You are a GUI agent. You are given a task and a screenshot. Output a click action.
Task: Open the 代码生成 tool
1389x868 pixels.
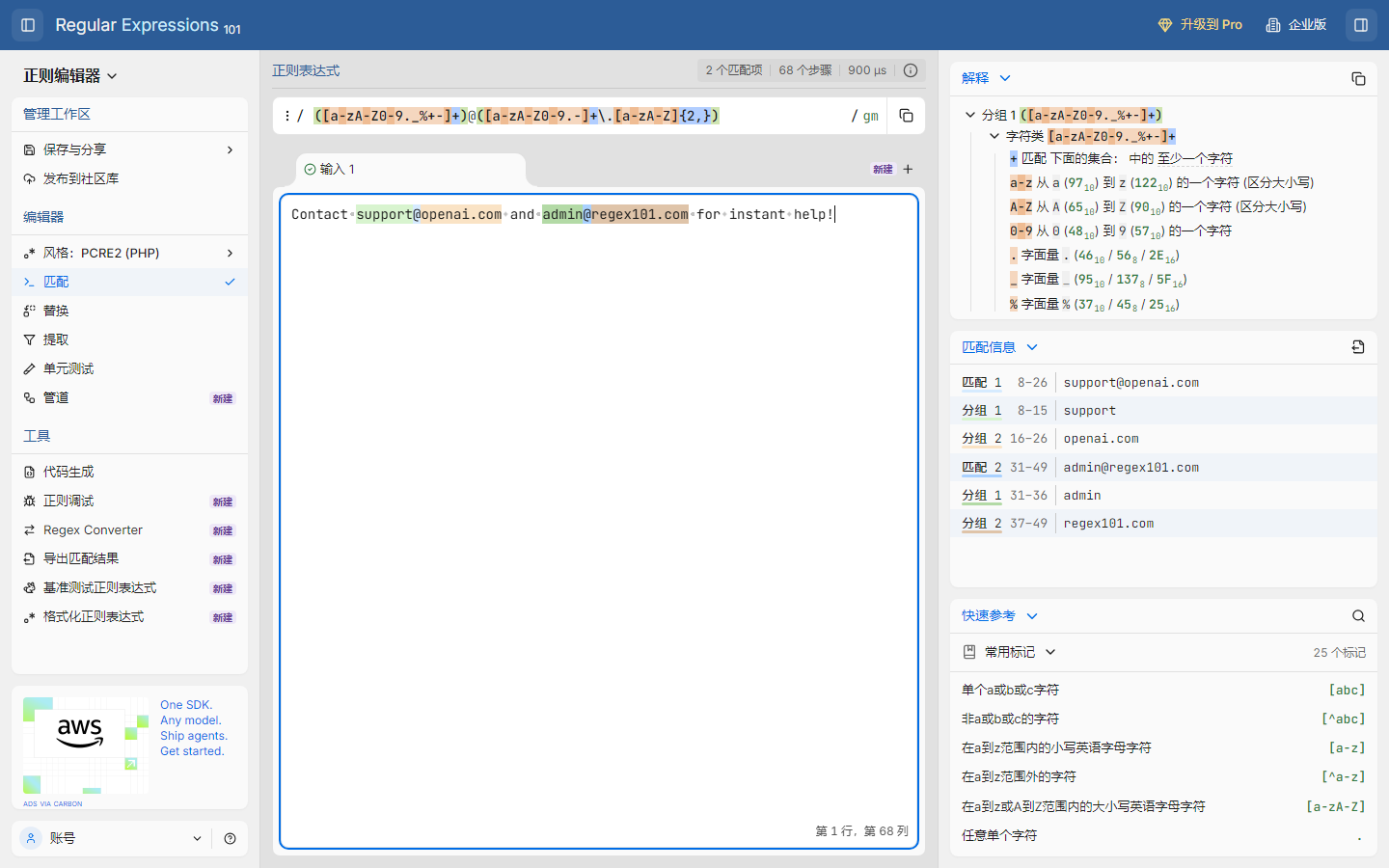[130, 472]
